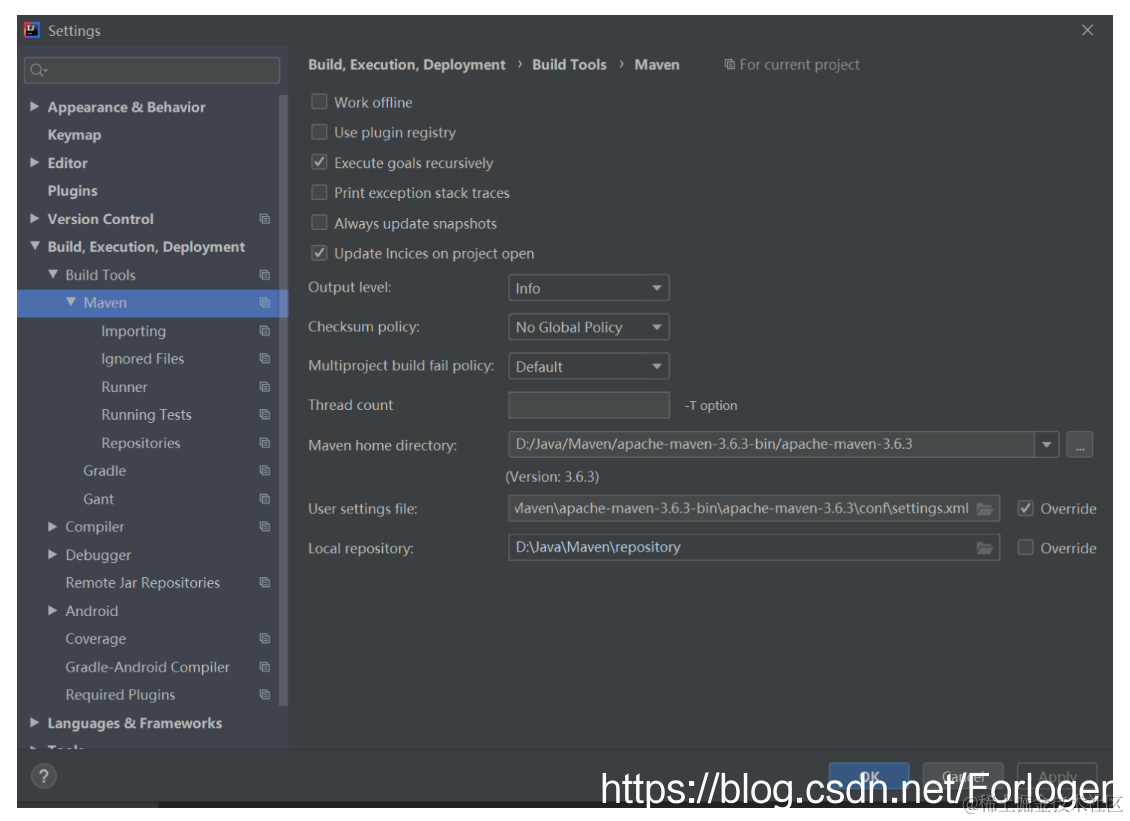Enable the Use plugin registry checkbox
This screenshot has height=821, width=1130.
319,132
